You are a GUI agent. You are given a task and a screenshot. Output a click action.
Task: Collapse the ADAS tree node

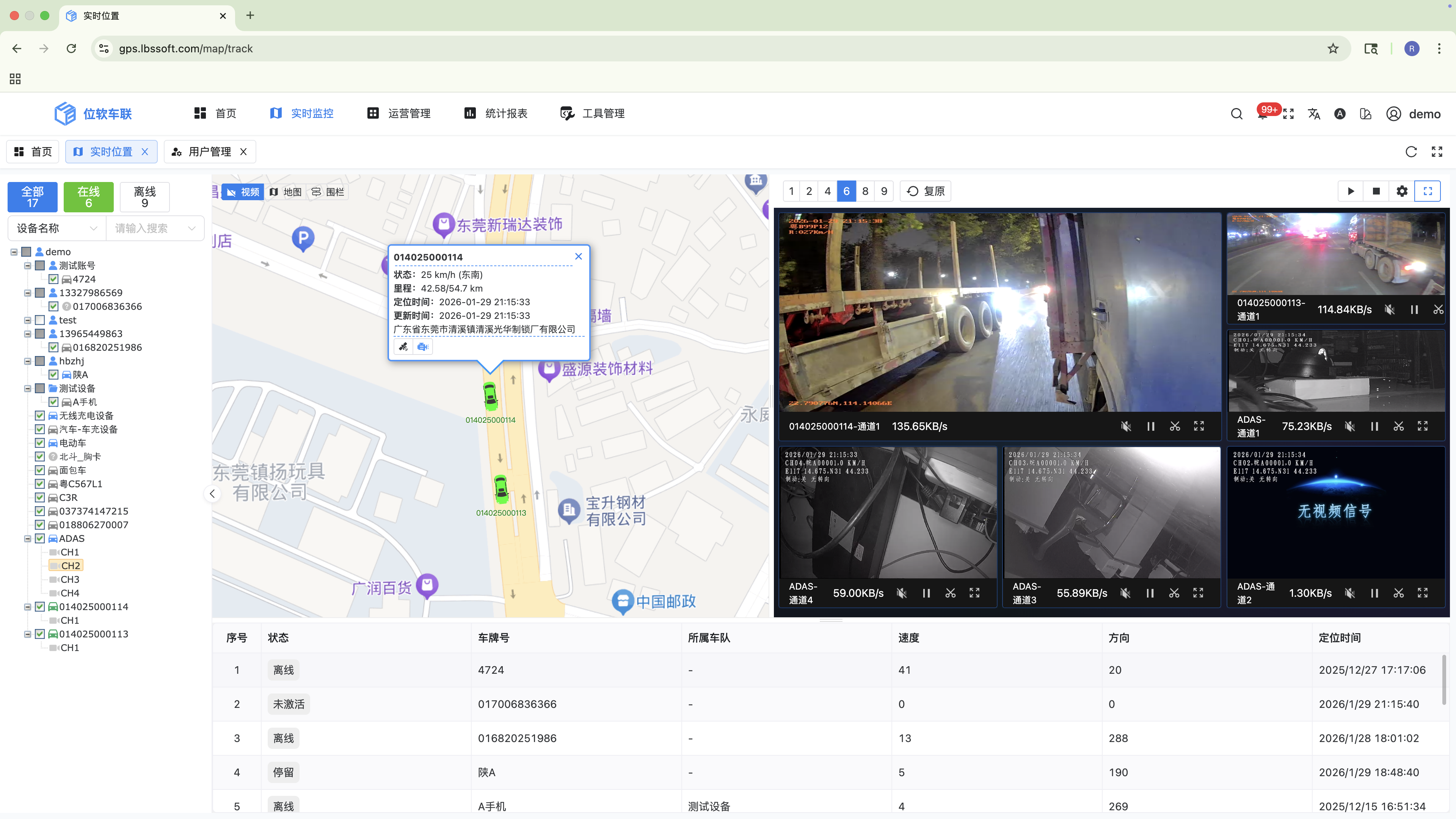[27, 539]
